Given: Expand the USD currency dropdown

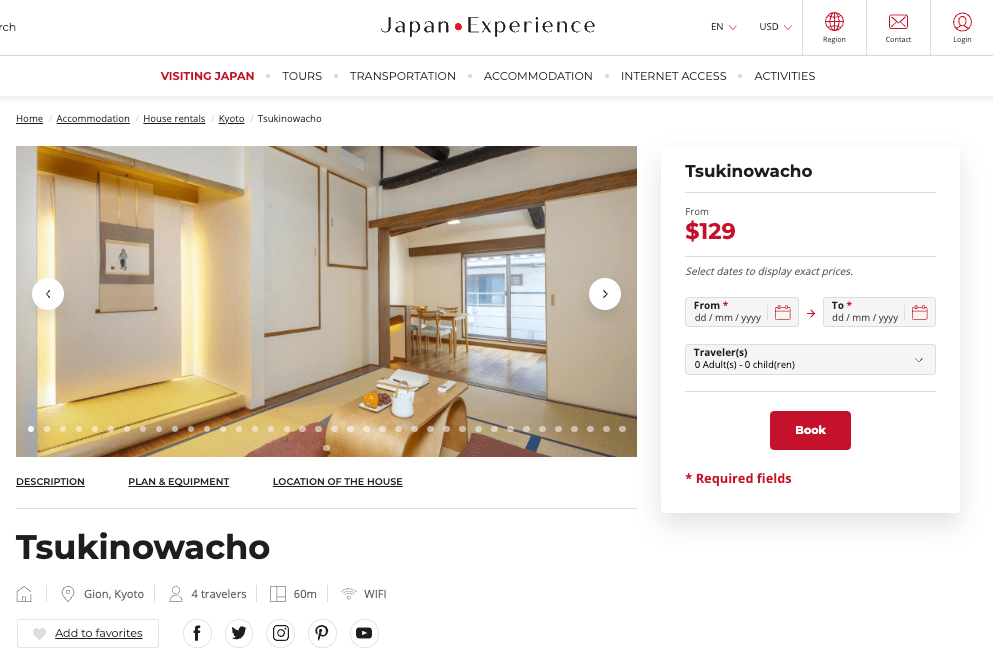Looking at the screenshot, I should coord(776,27).
